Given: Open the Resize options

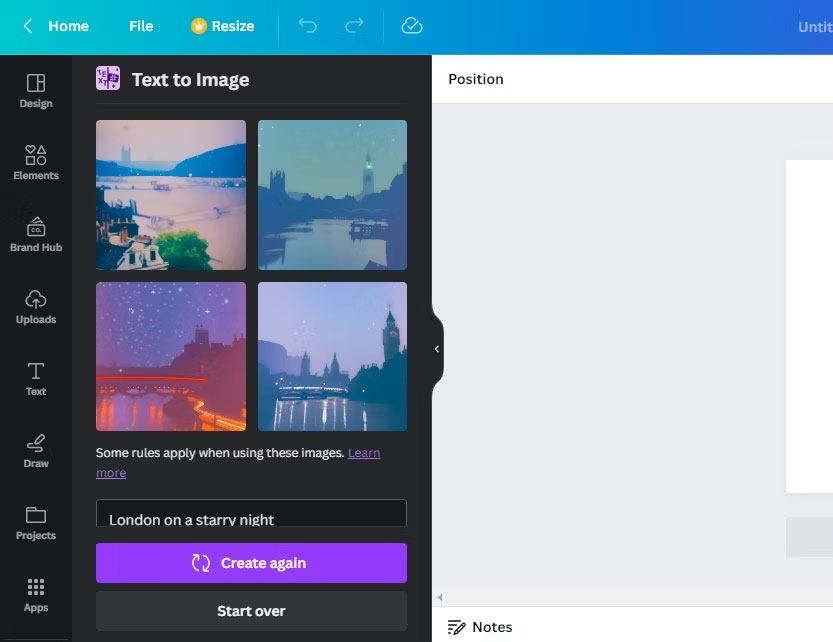Looking at the screenshot, I should click(x=222, y=26).
